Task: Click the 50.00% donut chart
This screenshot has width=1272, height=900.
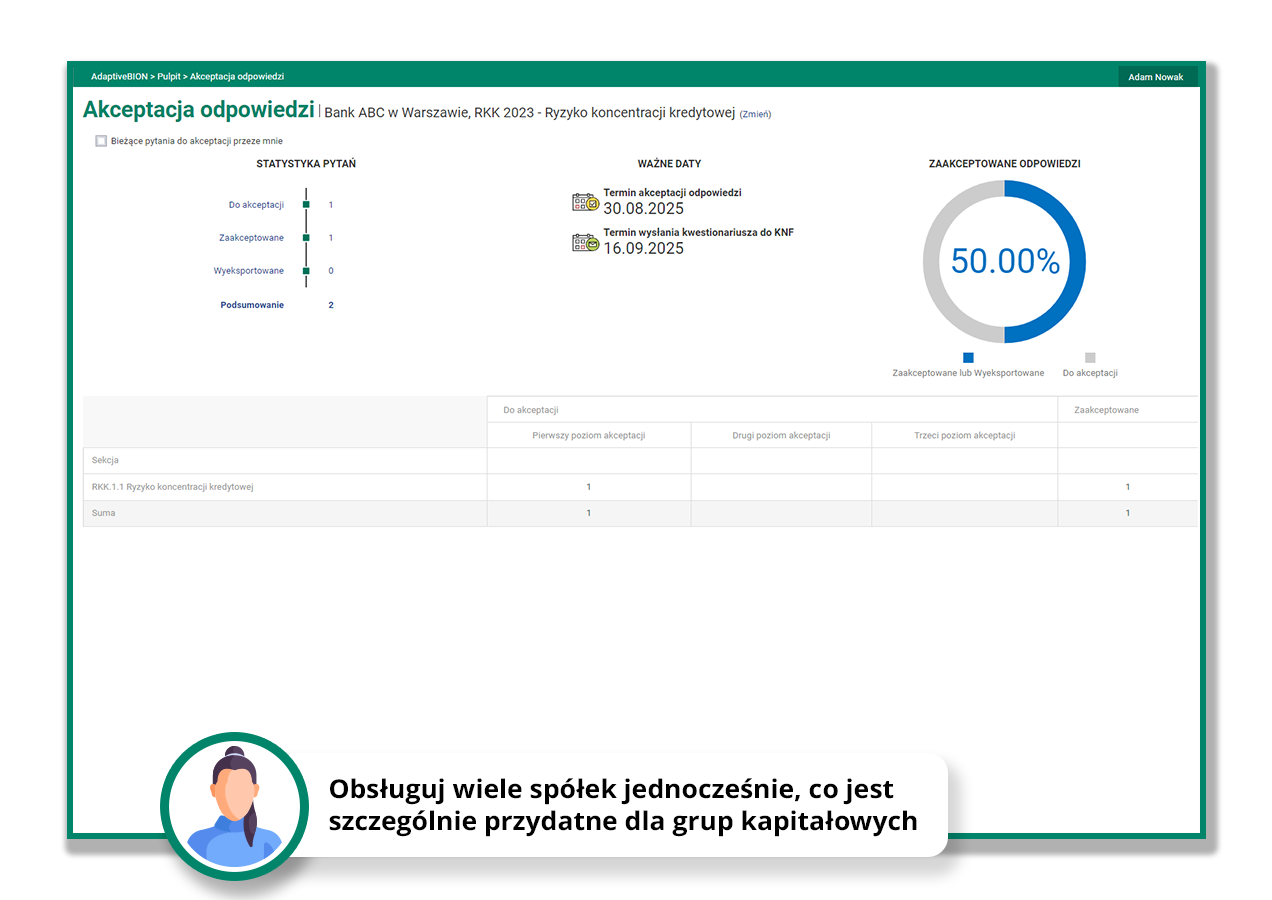Action: click(x=1004, y=262)
